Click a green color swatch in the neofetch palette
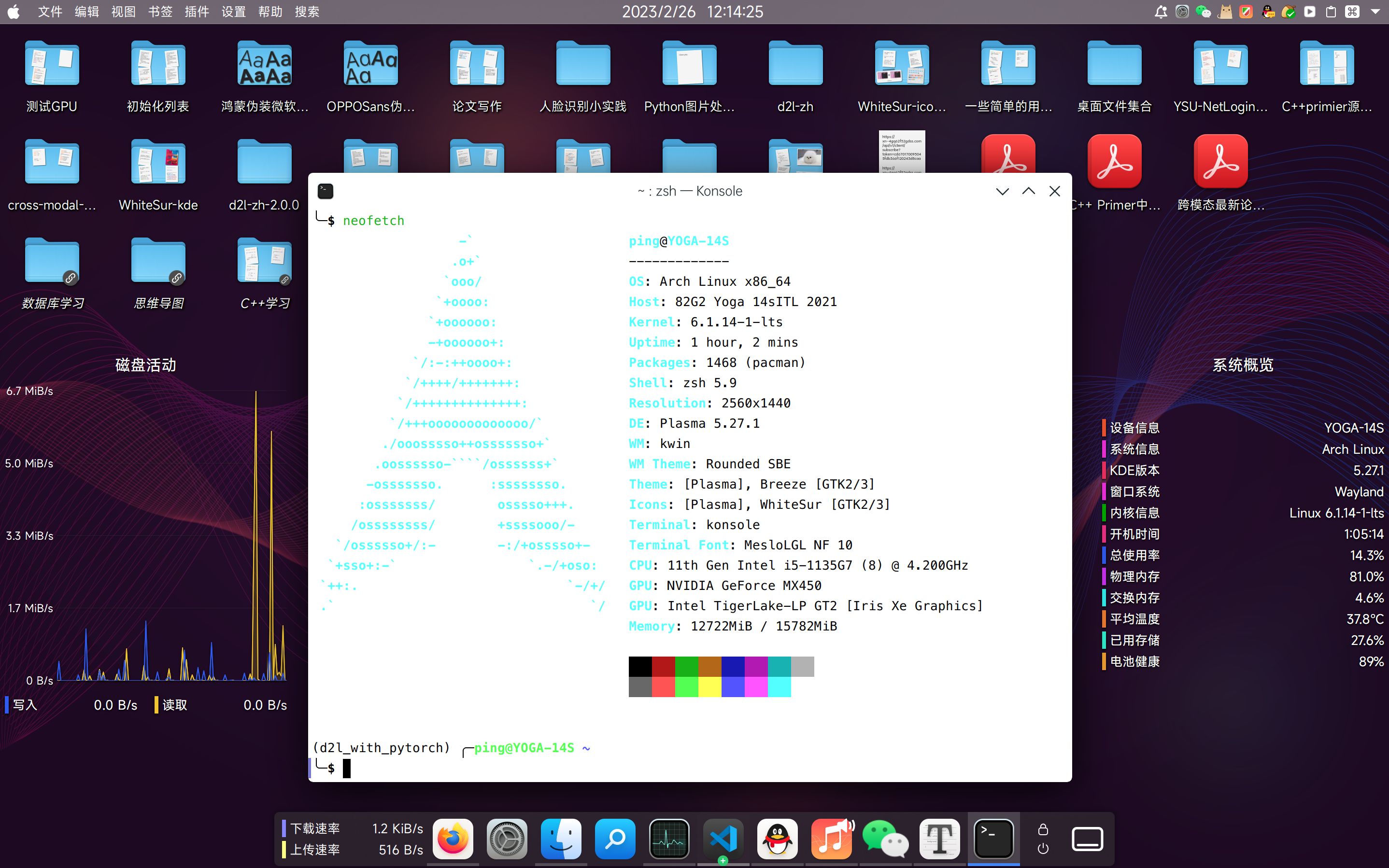 point(687,667)
